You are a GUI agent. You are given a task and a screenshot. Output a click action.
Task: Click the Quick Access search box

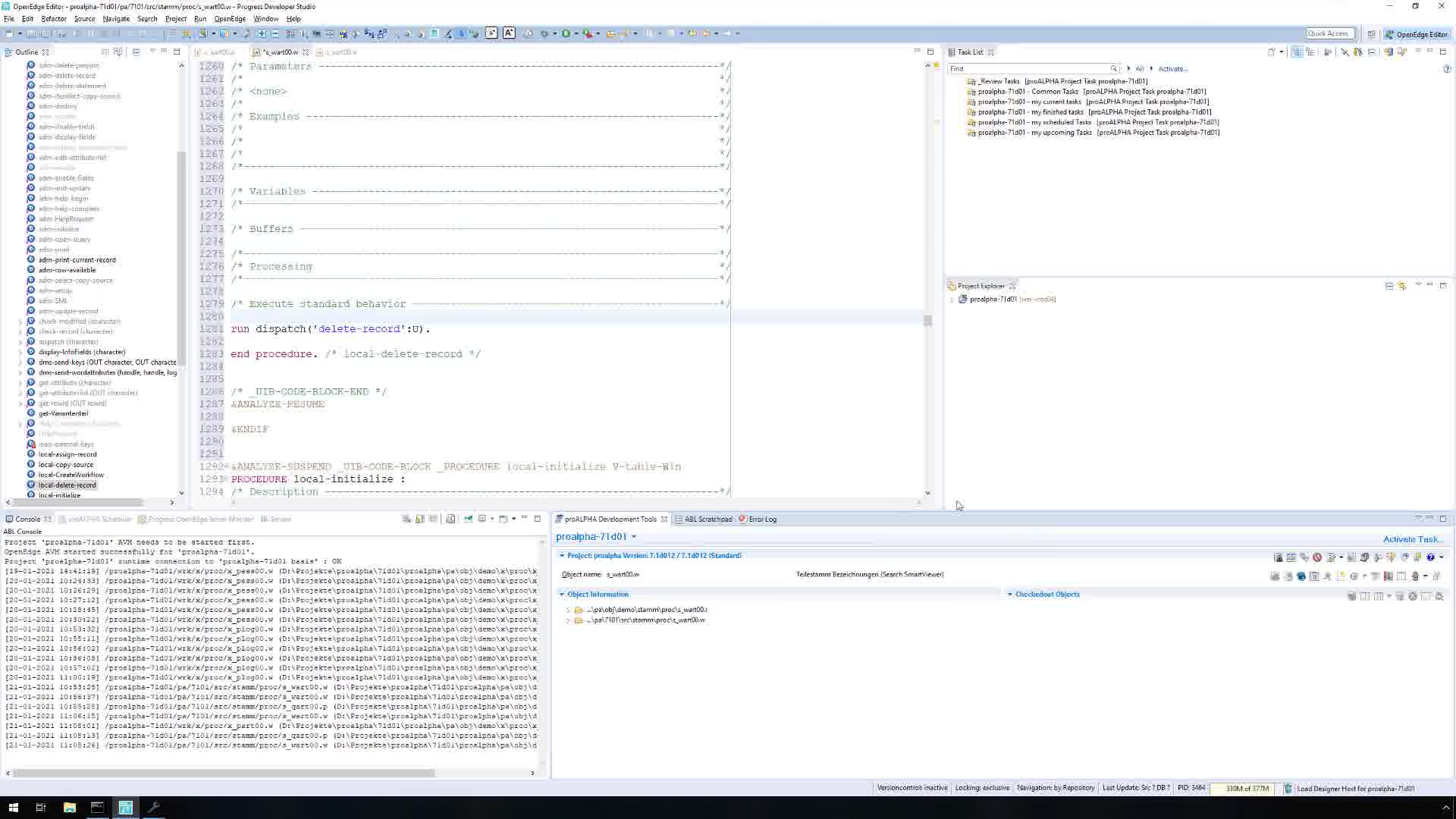1329,33
